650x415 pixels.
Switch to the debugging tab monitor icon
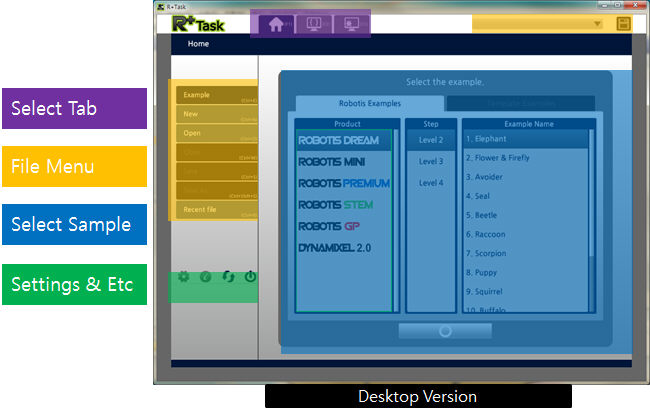pyautogui.click(x=352, y=24)
